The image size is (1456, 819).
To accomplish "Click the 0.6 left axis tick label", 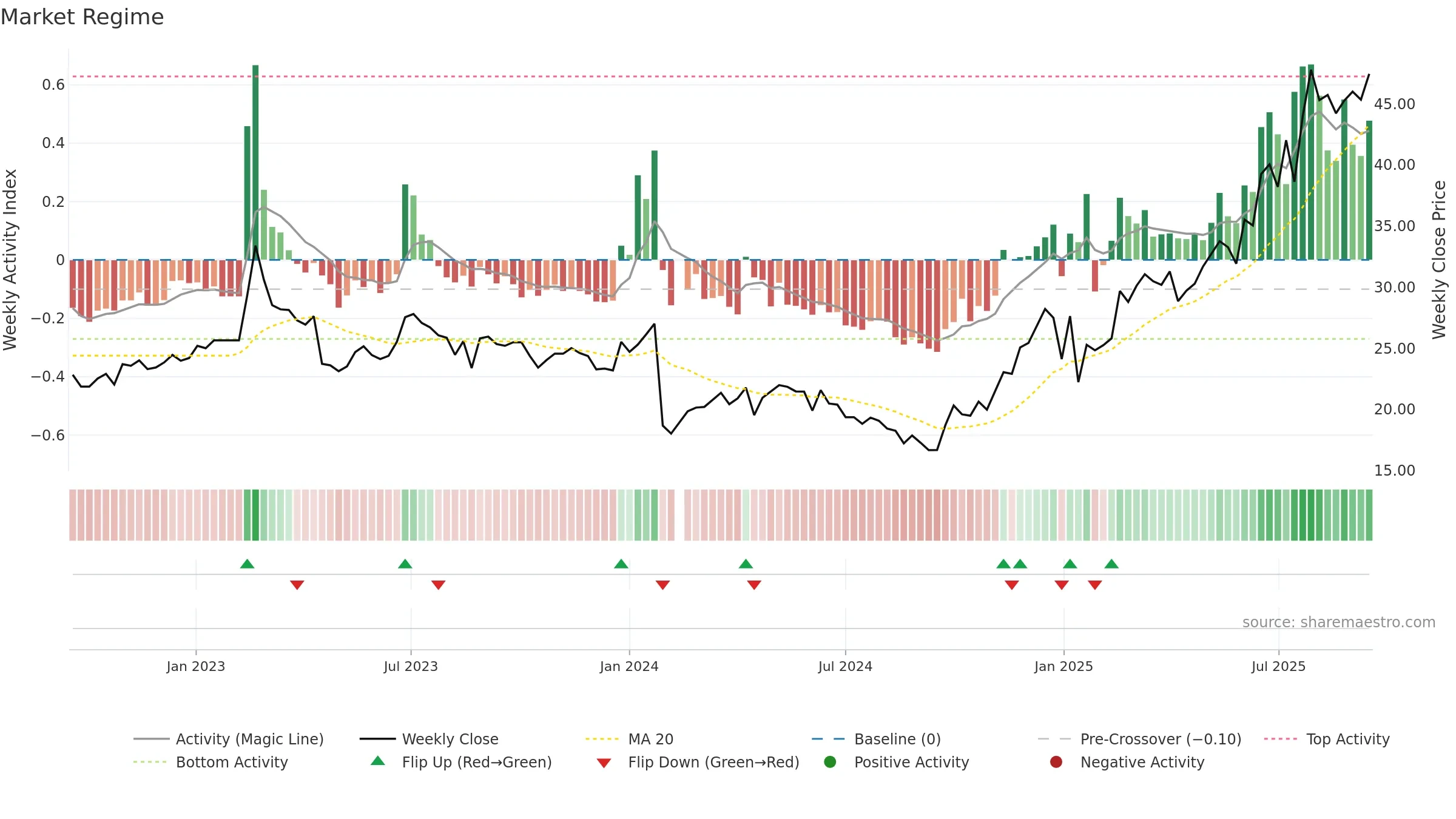I will [53, 85].
